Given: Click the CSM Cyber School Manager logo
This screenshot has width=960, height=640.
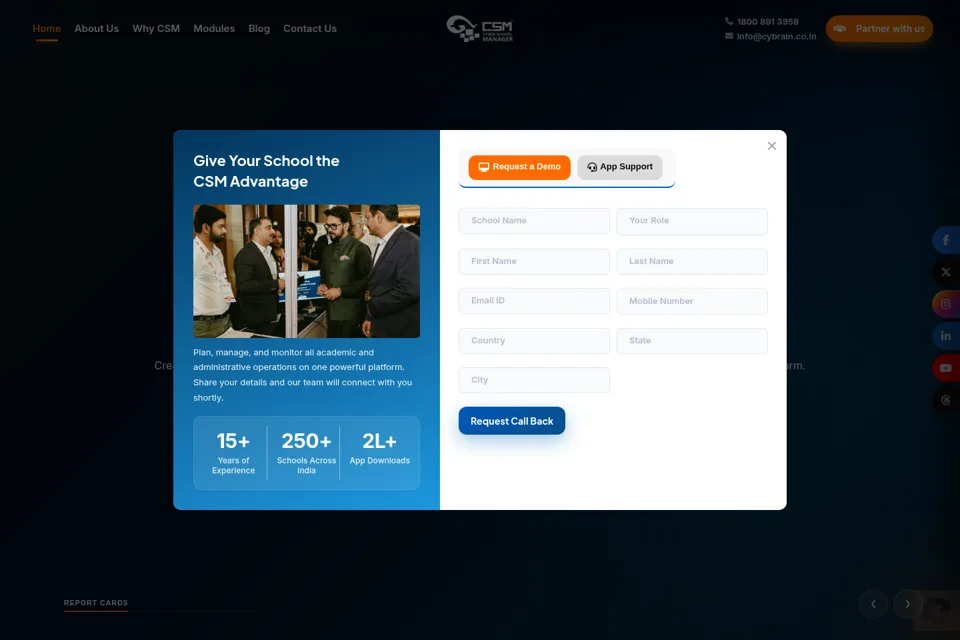Looking at the screenshot, I should [x=479, y=28].
